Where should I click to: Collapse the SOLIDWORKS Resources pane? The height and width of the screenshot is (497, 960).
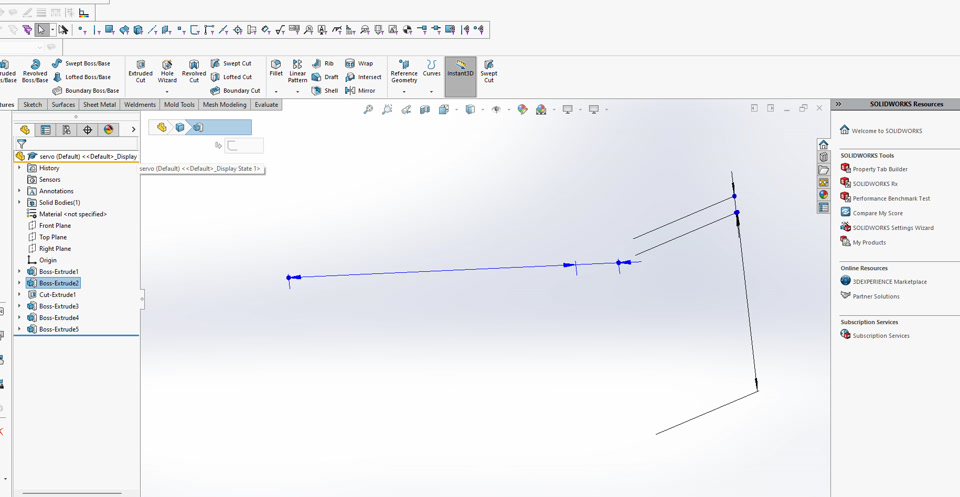point(838,104)
